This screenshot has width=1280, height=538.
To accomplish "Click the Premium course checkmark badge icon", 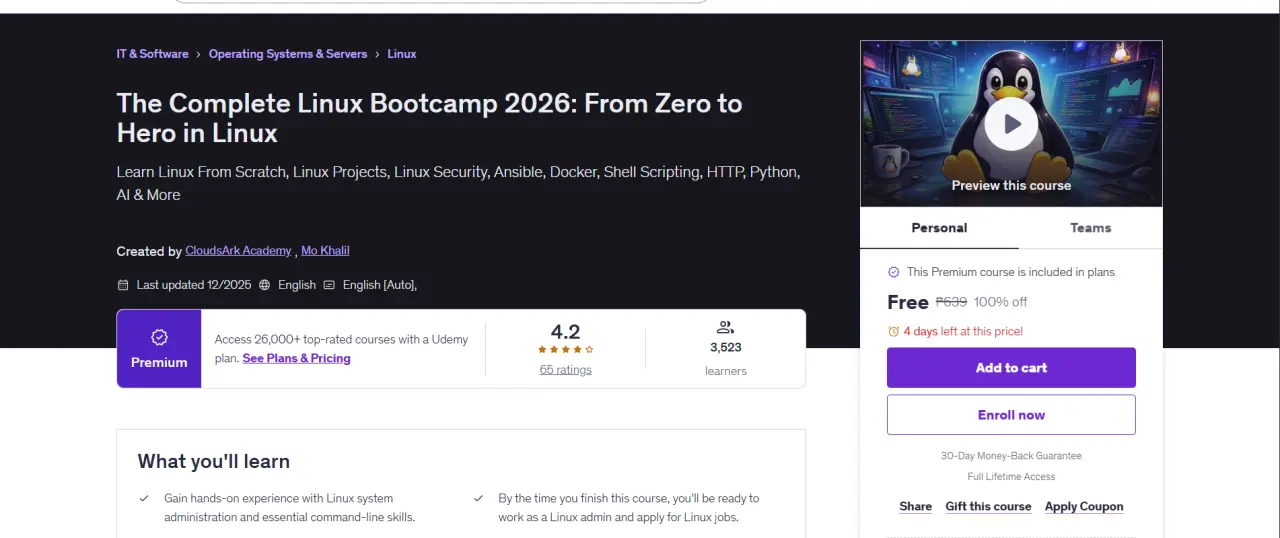I will [894, 272].
